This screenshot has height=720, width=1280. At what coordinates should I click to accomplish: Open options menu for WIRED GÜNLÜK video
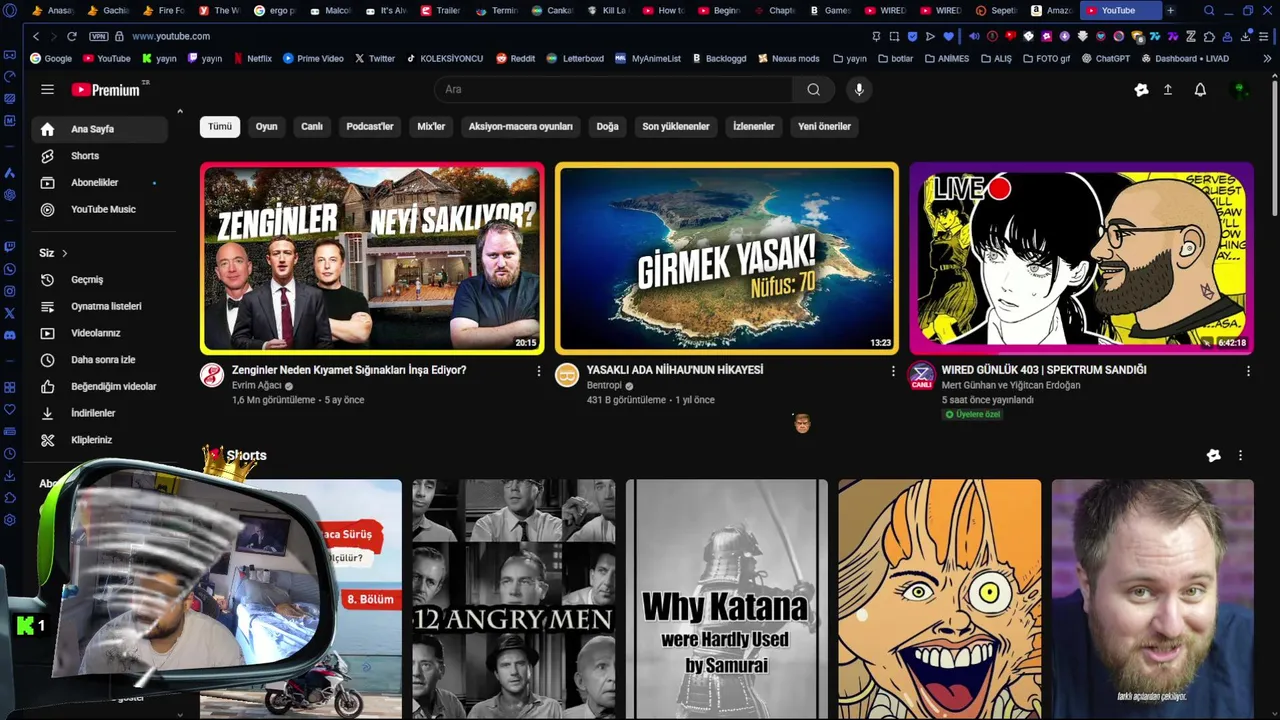(x=1248, y=371)
